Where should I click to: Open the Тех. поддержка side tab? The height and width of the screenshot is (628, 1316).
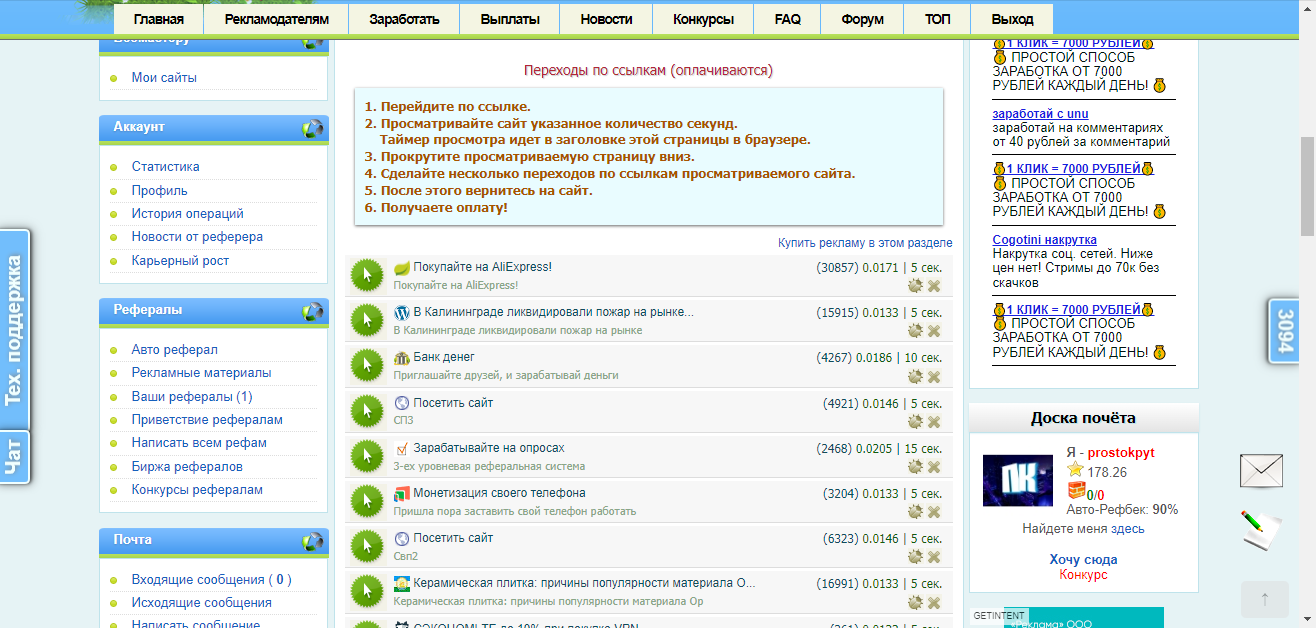click(14, 330)
